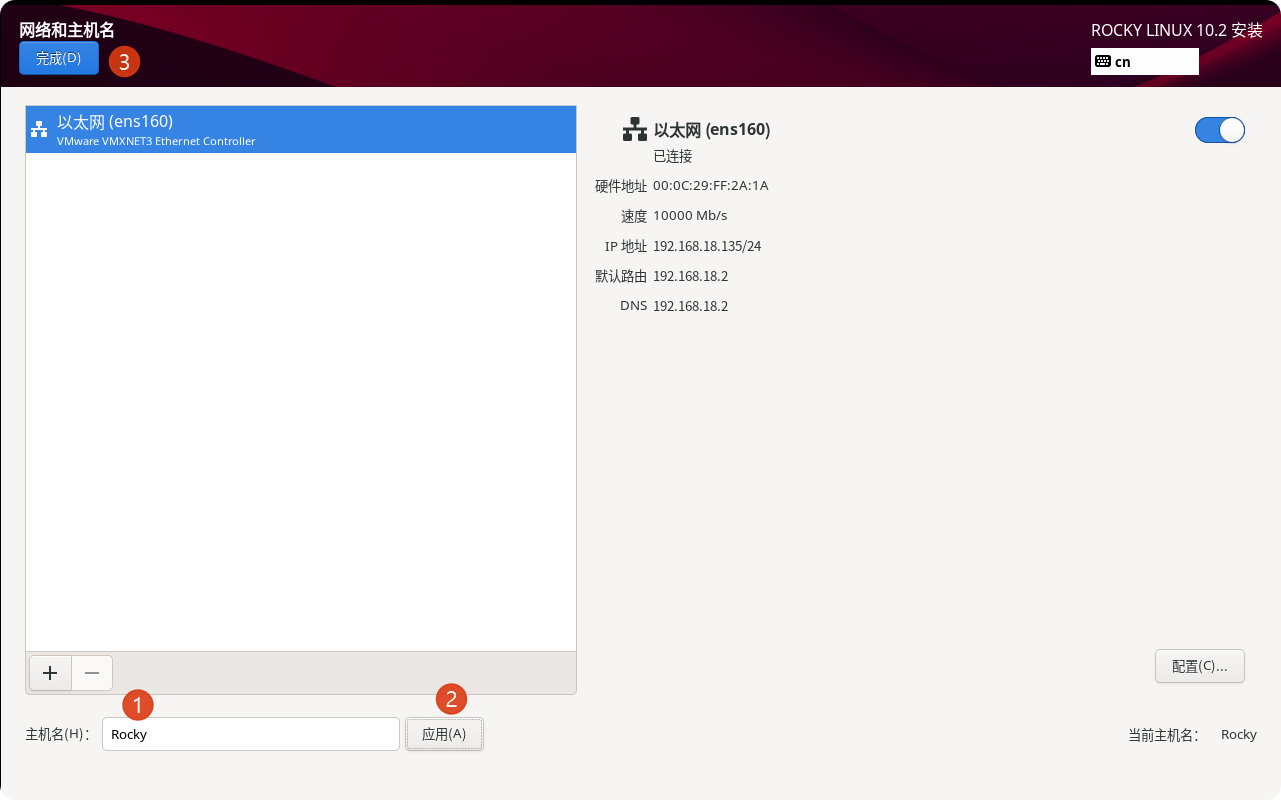This screenshot has height=800, width=1281.
Task: Toggle the ens160 Ethernet connection switch
Action: tap(1220, 130)
